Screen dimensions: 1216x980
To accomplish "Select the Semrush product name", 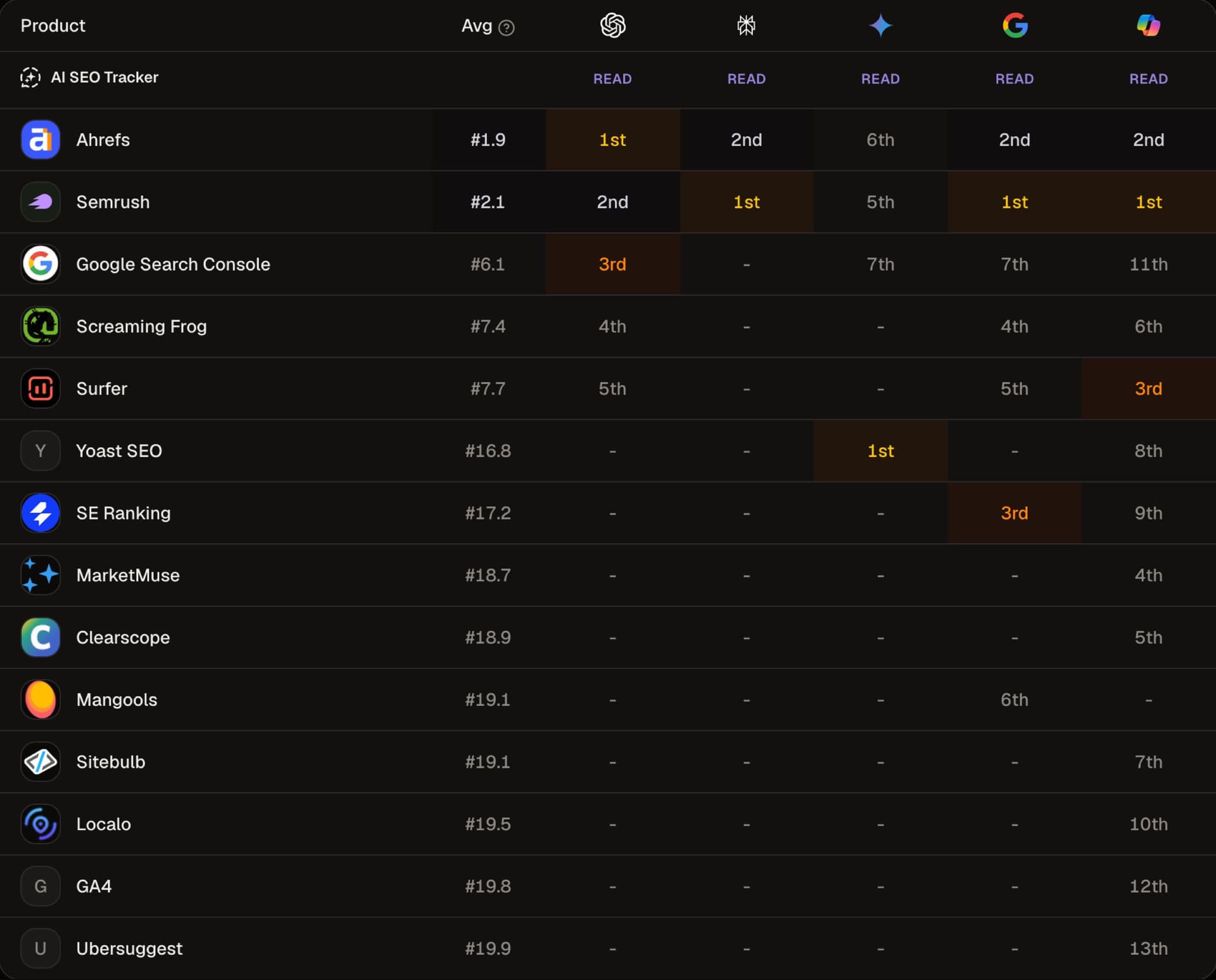I will coord(113,201).
